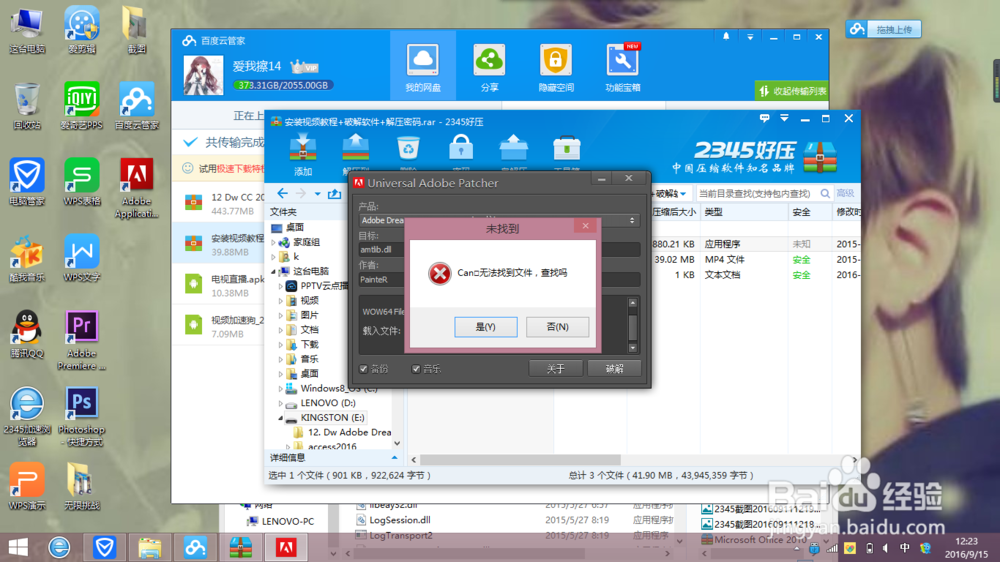Click the toolbox icon in 2345好压 toolbar
This screenshot has width=1000, height=562.
click(x=566, y=148)
